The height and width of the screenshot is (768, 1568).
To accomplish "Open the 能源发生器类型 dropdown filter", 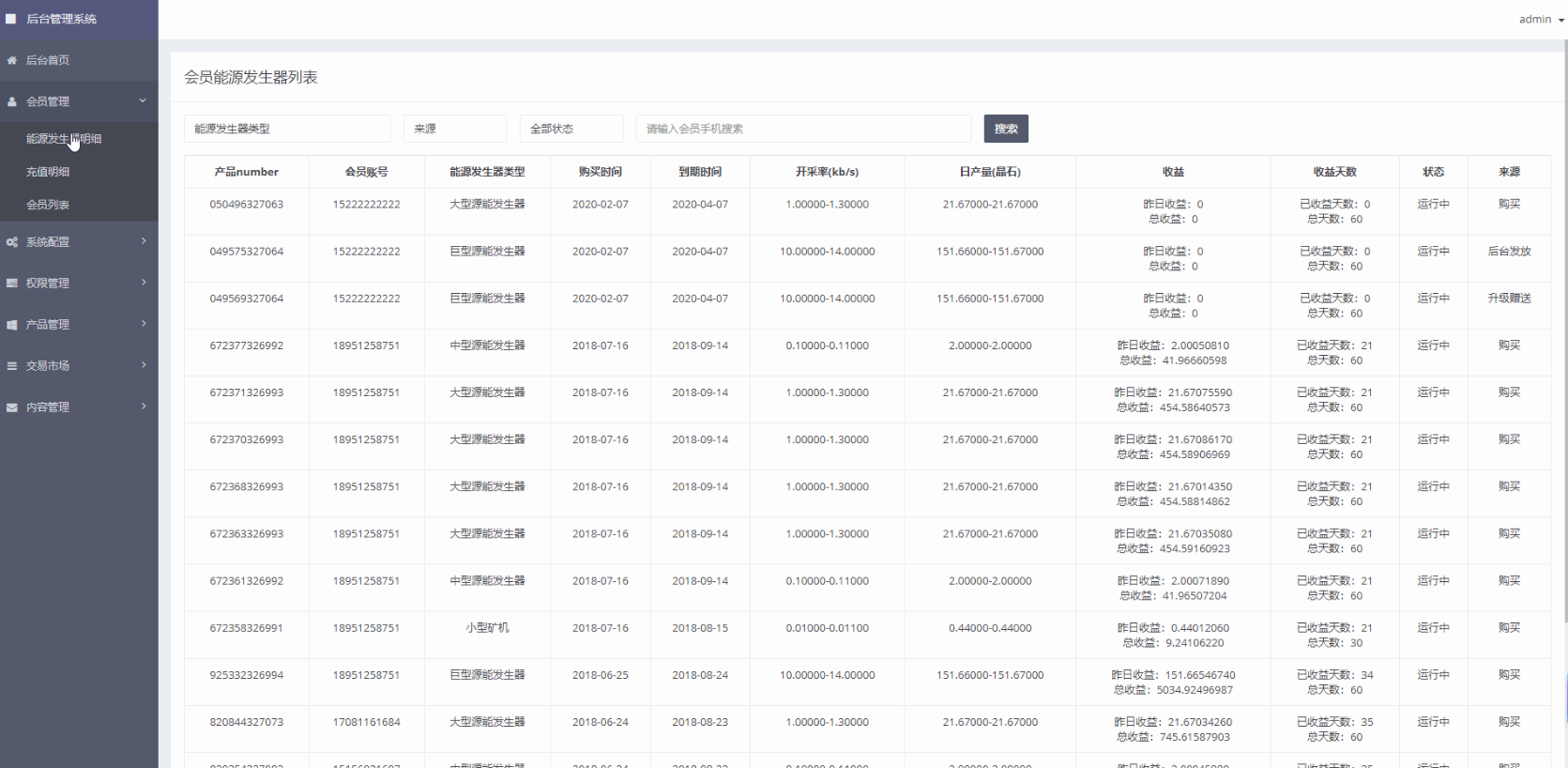I will pyautogui.click(x=287, y=129).
